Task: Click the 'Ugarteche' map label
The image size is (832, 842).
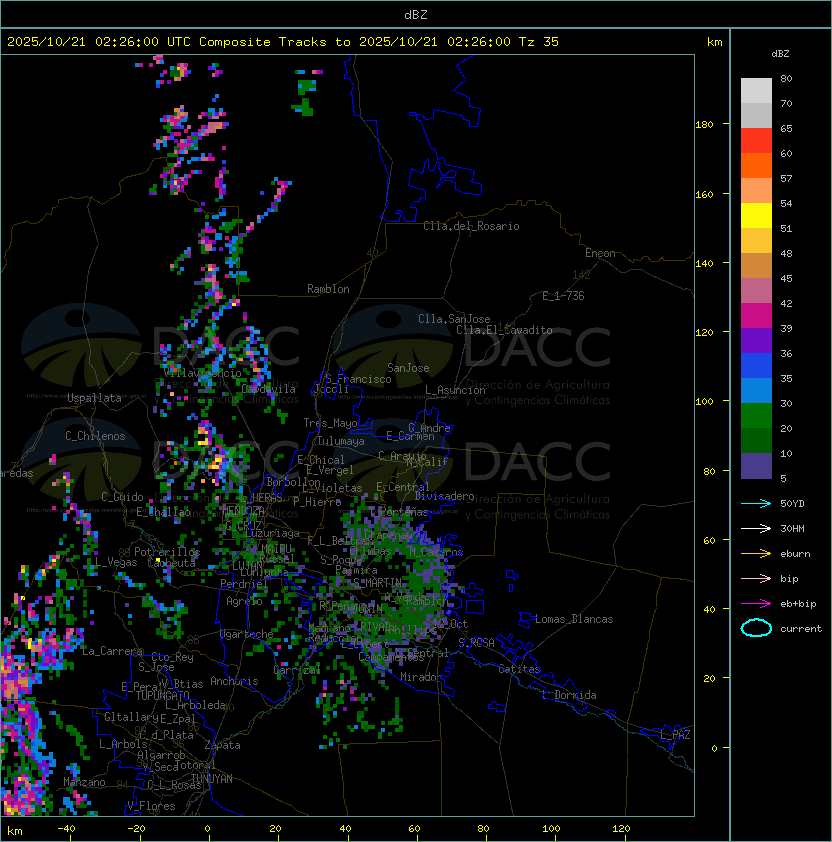Action: coord(247,634)
